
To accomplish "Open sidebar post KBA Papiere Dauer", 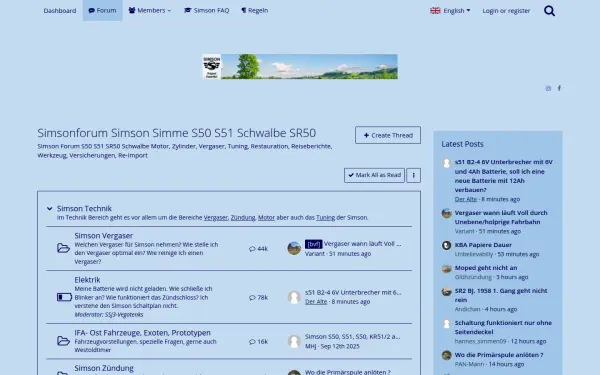I will (483, 245).
